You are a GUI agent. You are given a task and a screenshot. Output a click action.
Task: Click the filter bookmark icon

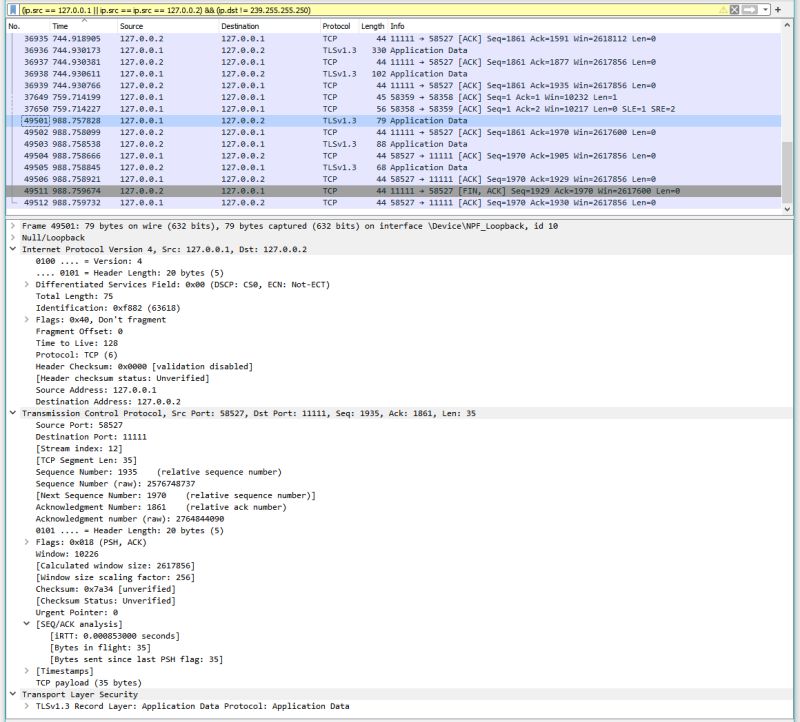point(10,9)
